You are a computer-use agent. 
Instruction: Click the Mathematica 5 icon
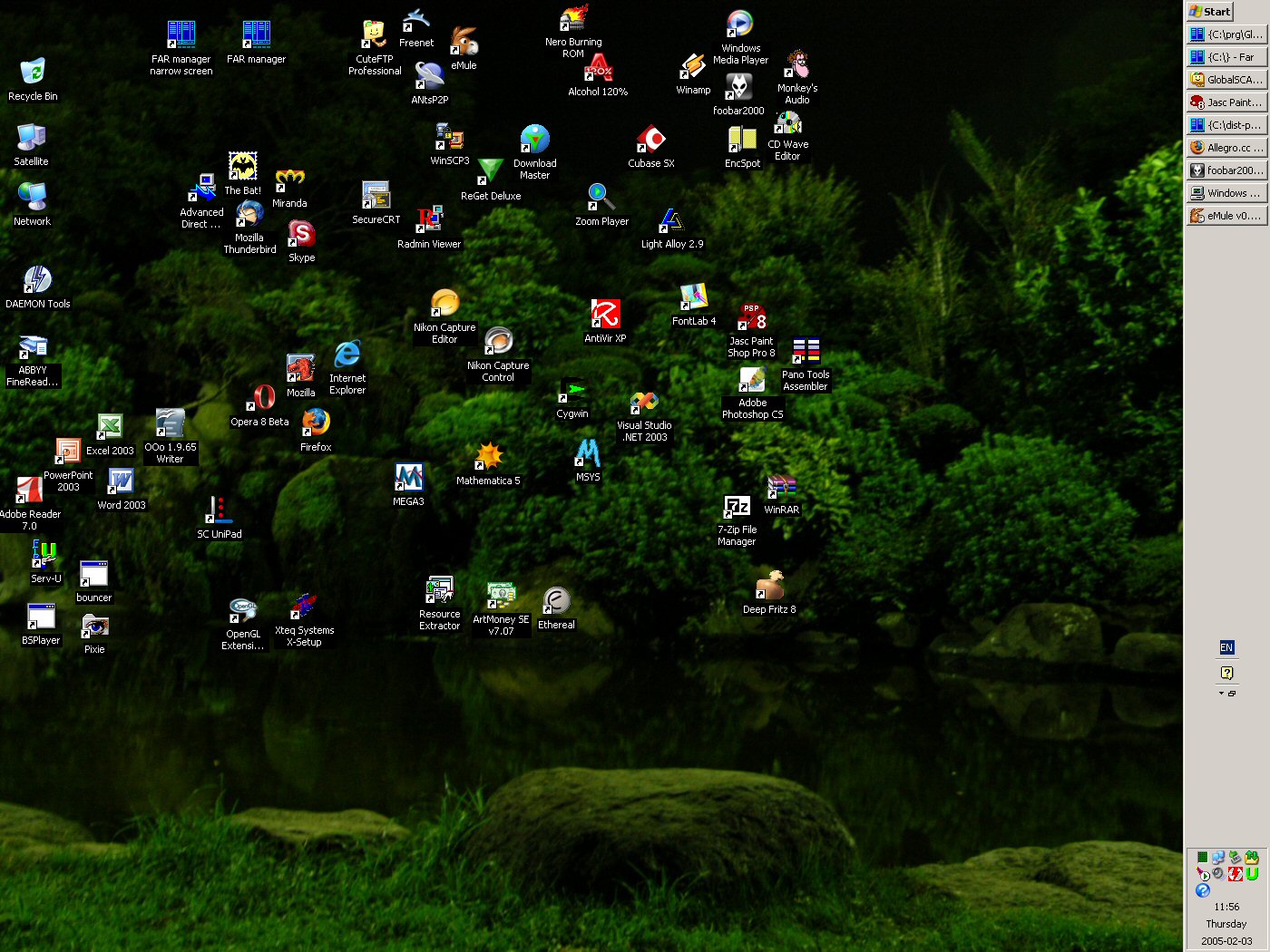pos(488,457)
